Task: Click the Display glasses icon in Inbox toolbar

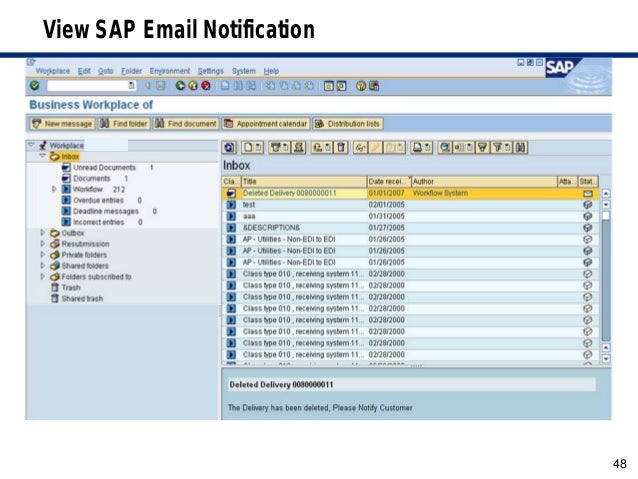Action: (x=360, y=147)
